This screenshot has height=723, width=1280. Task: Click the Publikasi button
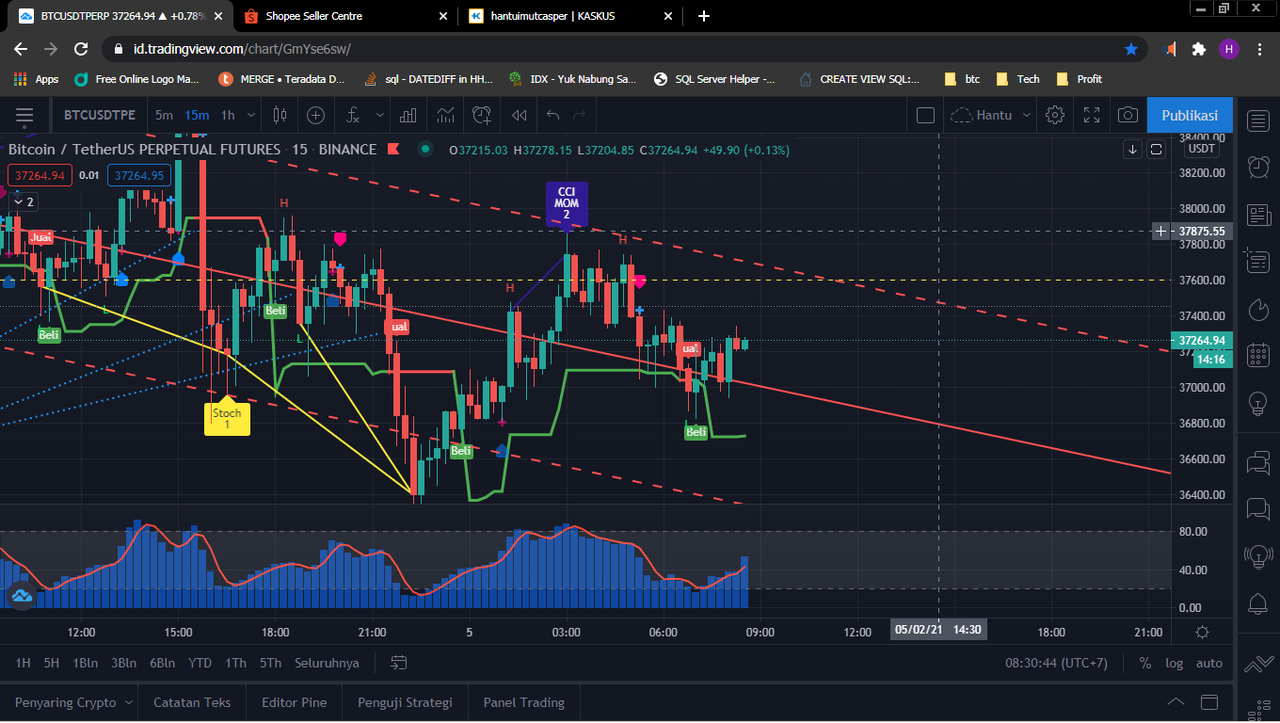tap(1190, 115)
